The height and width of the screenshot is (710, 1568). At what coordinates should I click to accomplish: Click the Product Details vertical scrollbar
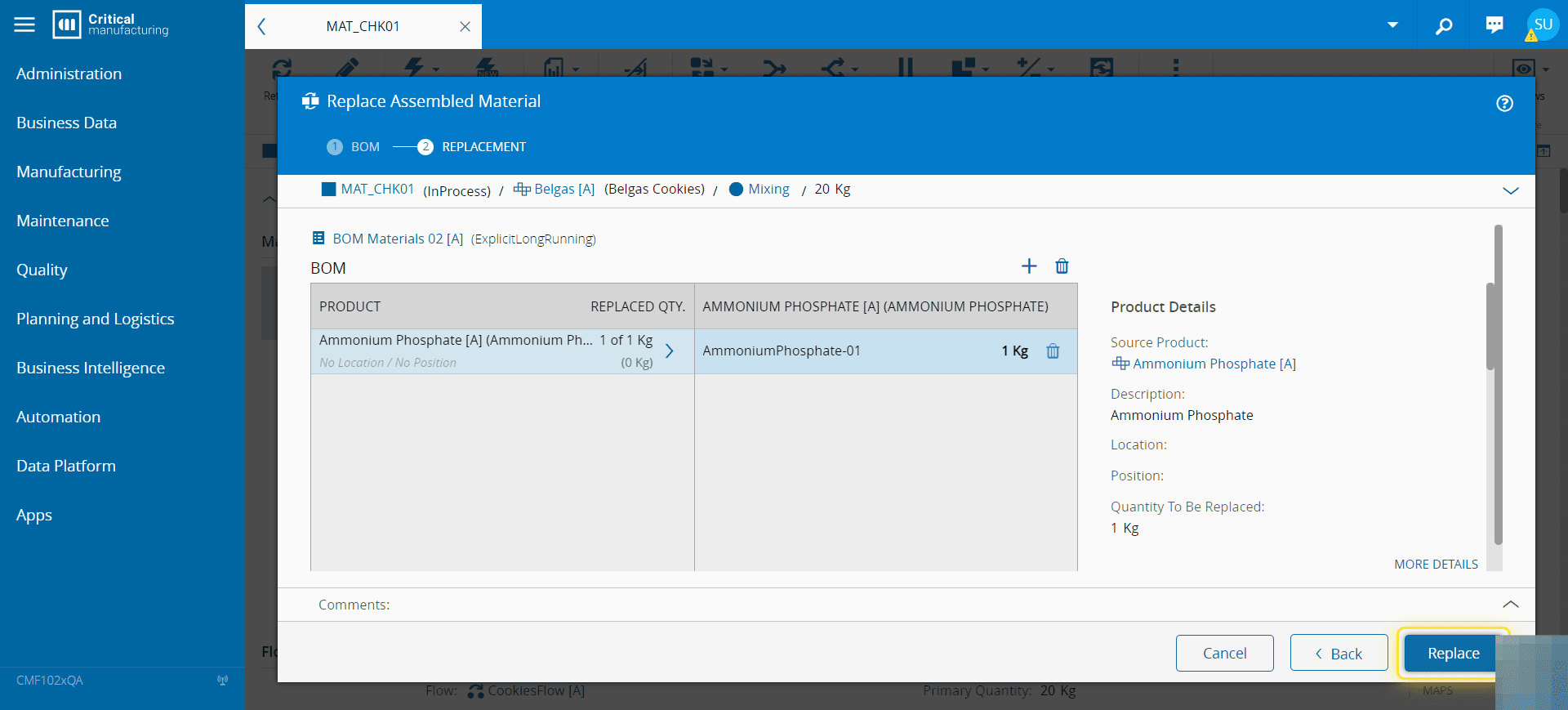[1498, 384]
